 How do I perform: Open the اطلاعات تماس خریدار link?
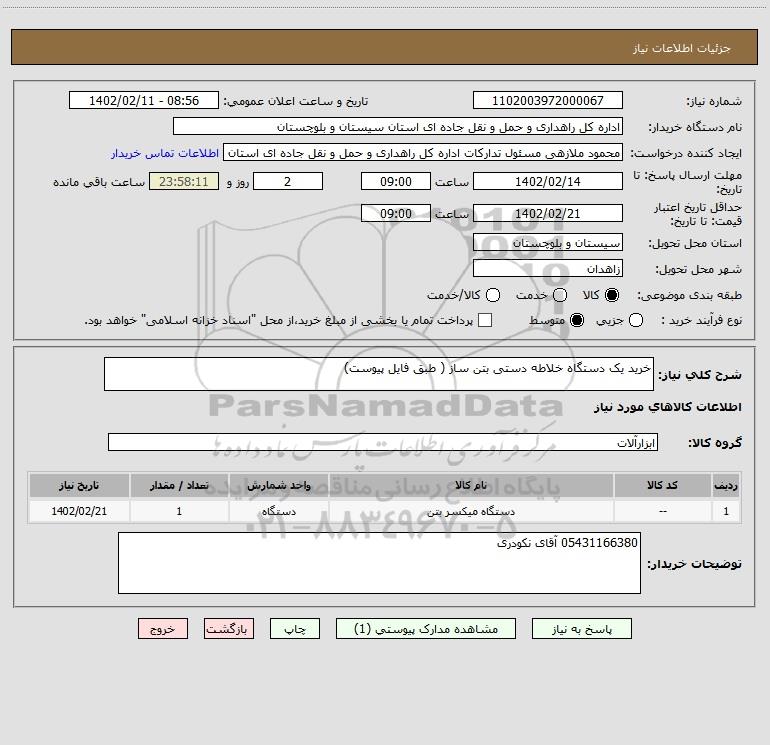click(165, 153)
